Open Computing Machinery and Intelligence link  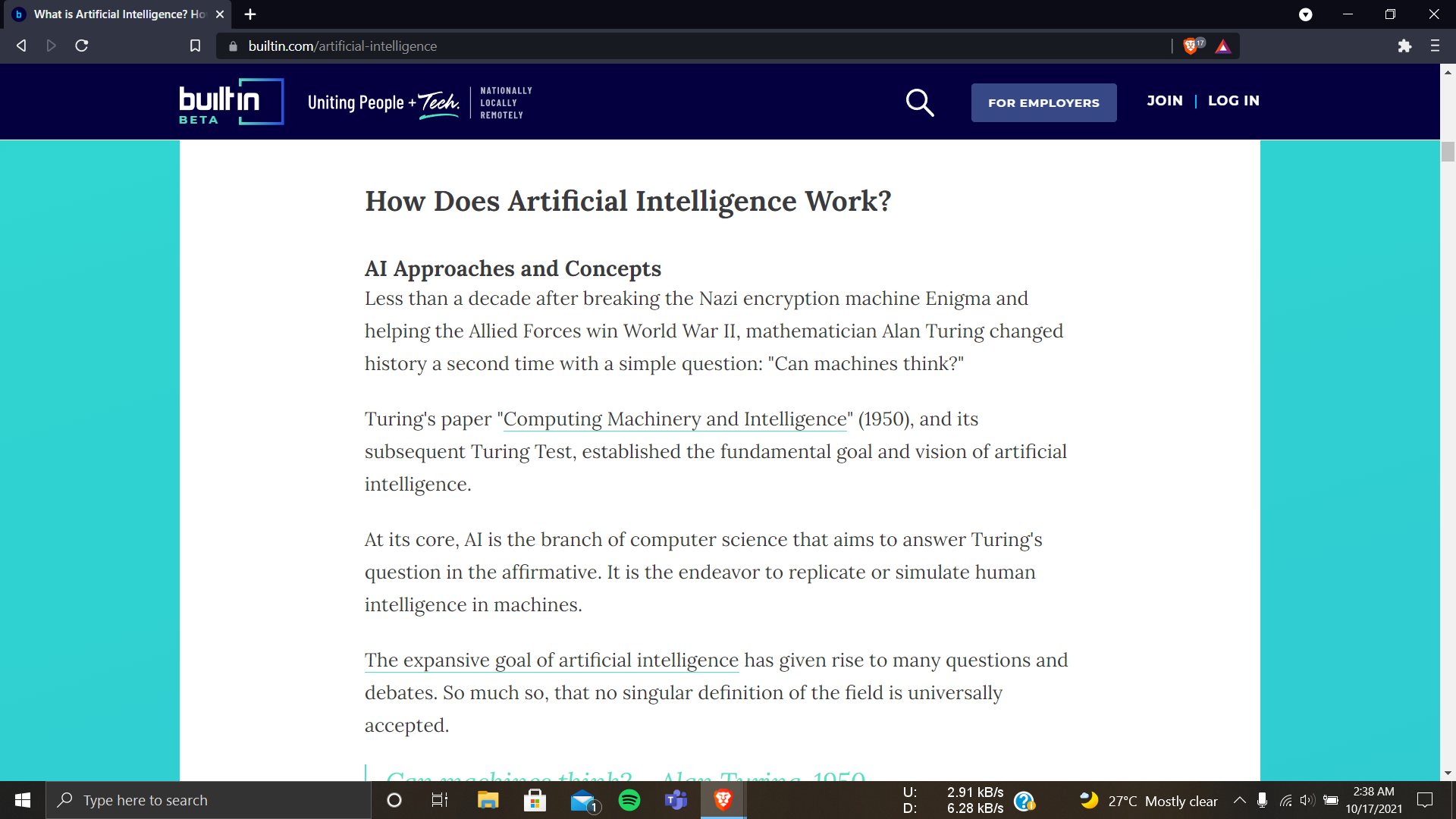tap(674, 419)
